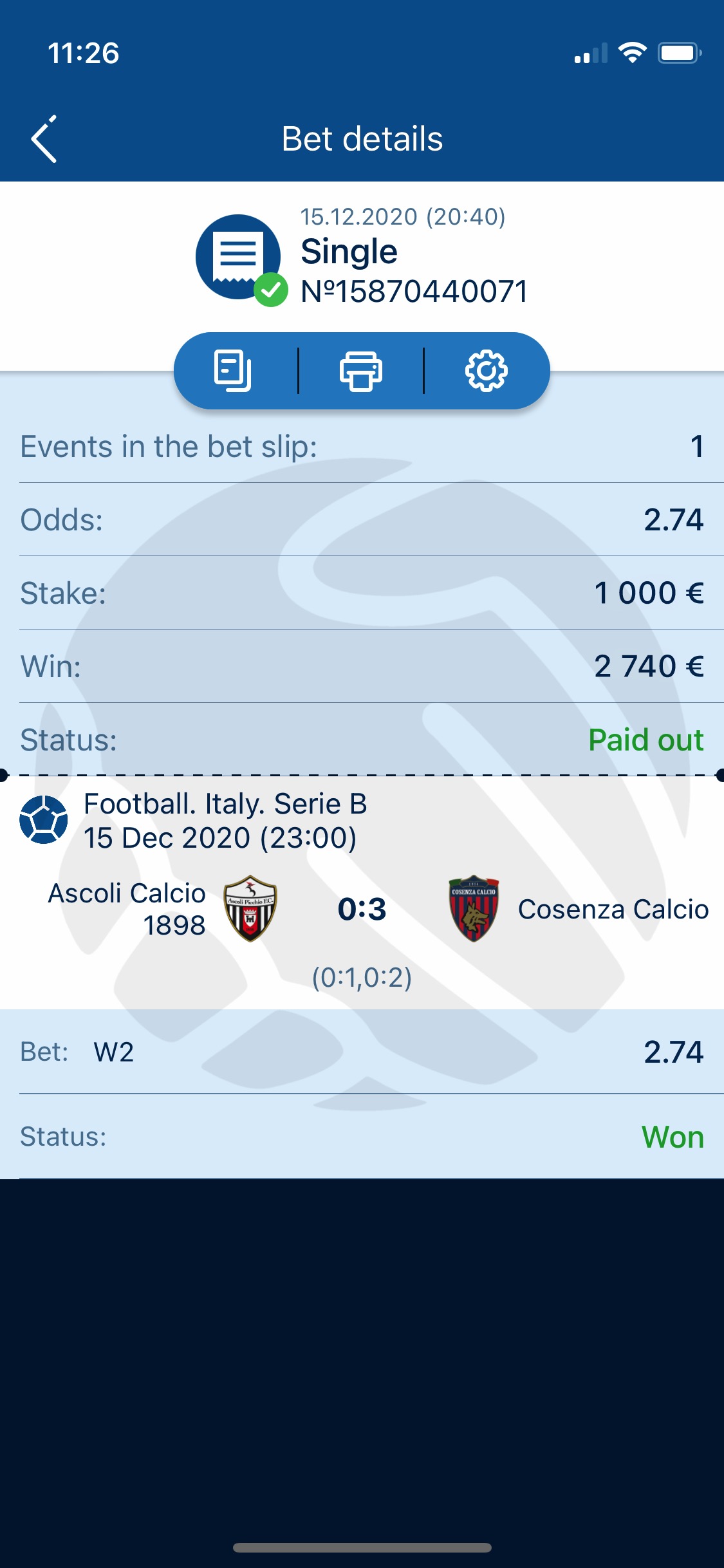This screenshot has width=724, height=1568.
Task: Tap the green checkmark status badge
Action: (x=271, y=290)
